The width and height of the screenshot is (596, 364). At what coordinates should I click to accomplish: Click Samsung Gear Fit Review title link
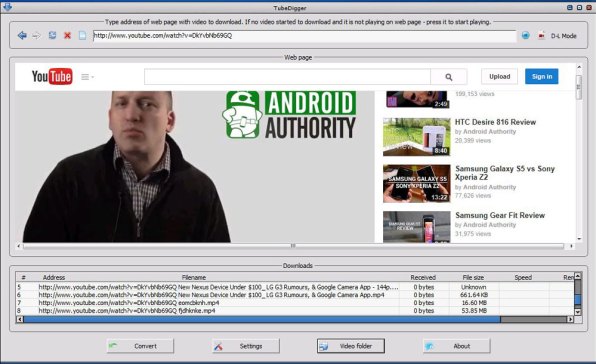point(500,215)
